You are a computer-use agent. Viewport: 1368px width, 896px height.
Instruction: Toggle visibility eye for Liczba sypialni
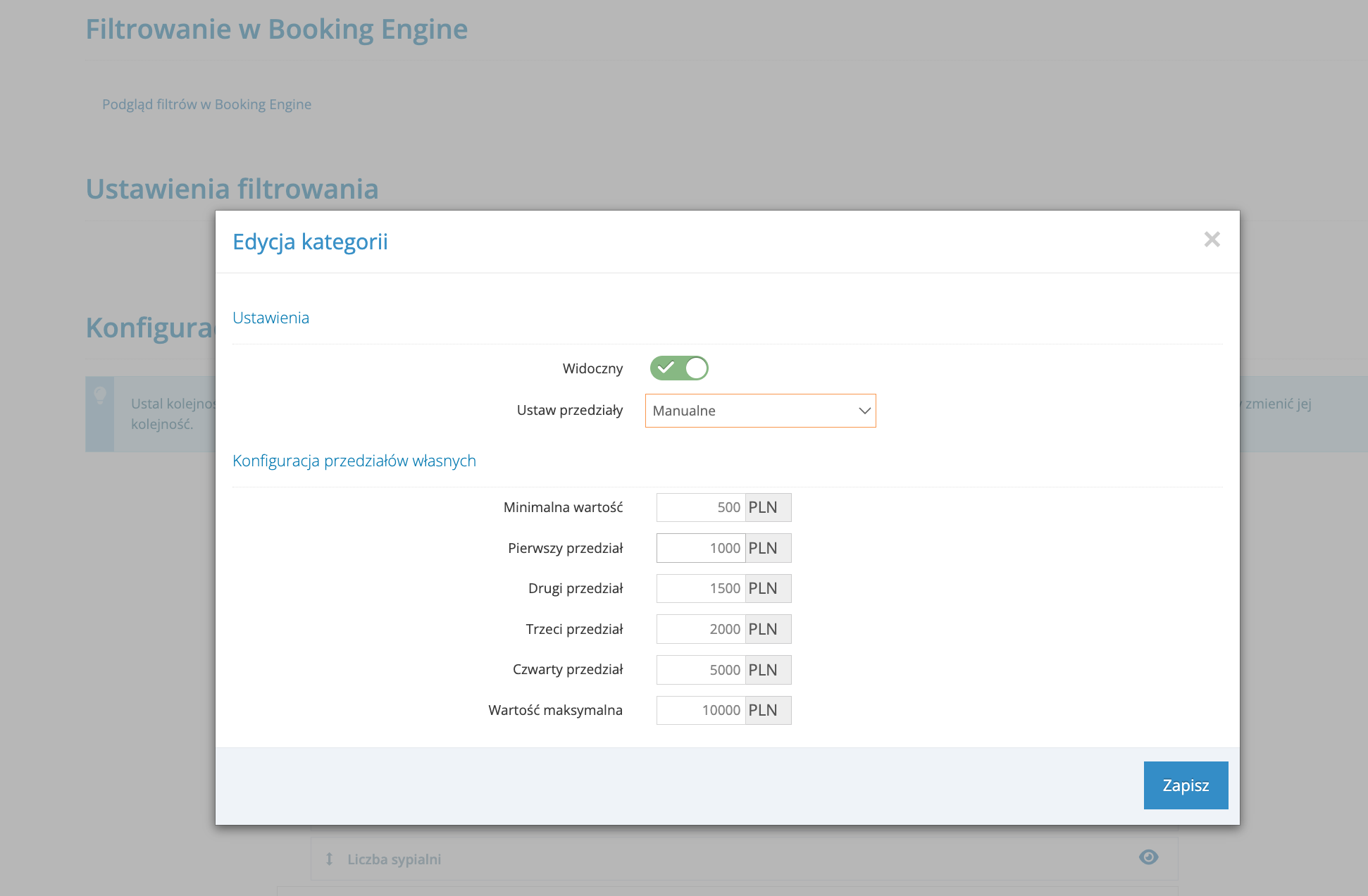[1148, 857]
